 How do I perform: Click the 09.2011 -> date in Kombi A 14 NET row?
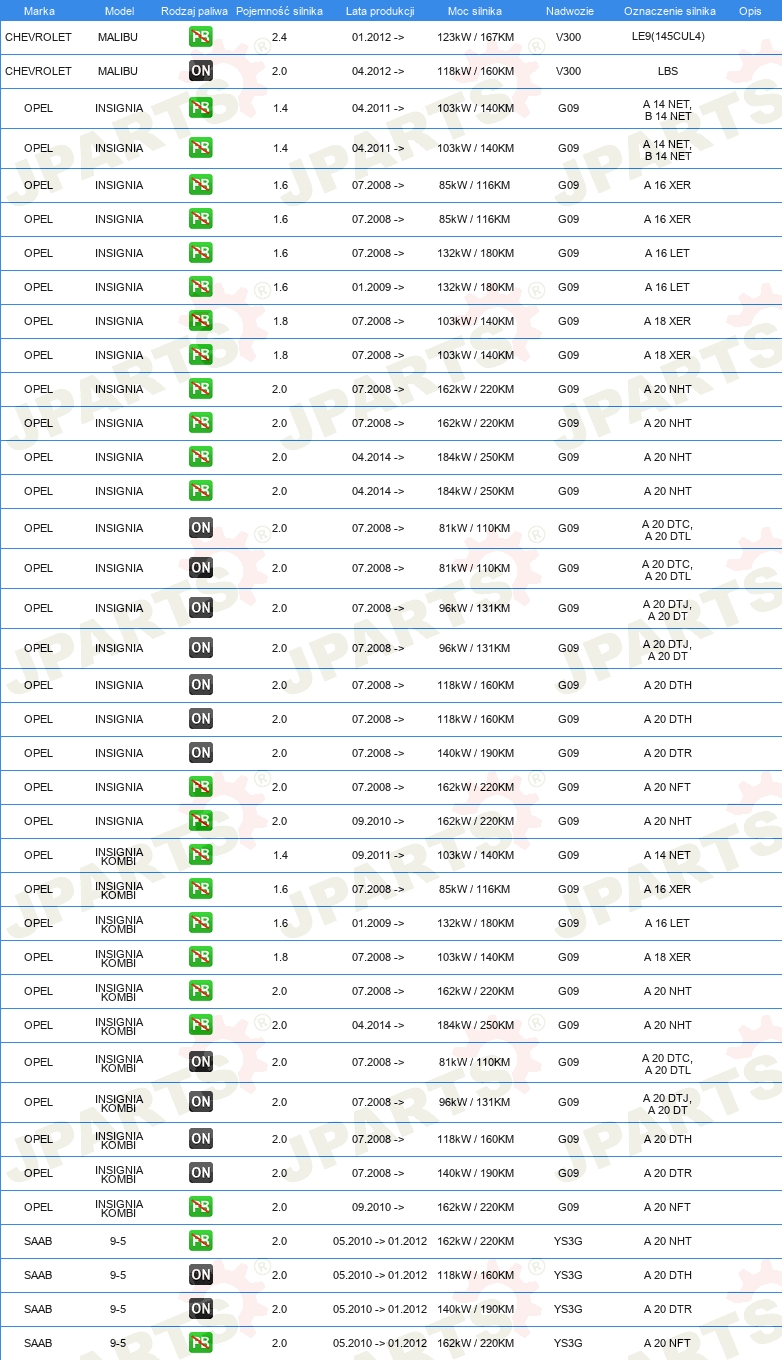pos(378,855)
